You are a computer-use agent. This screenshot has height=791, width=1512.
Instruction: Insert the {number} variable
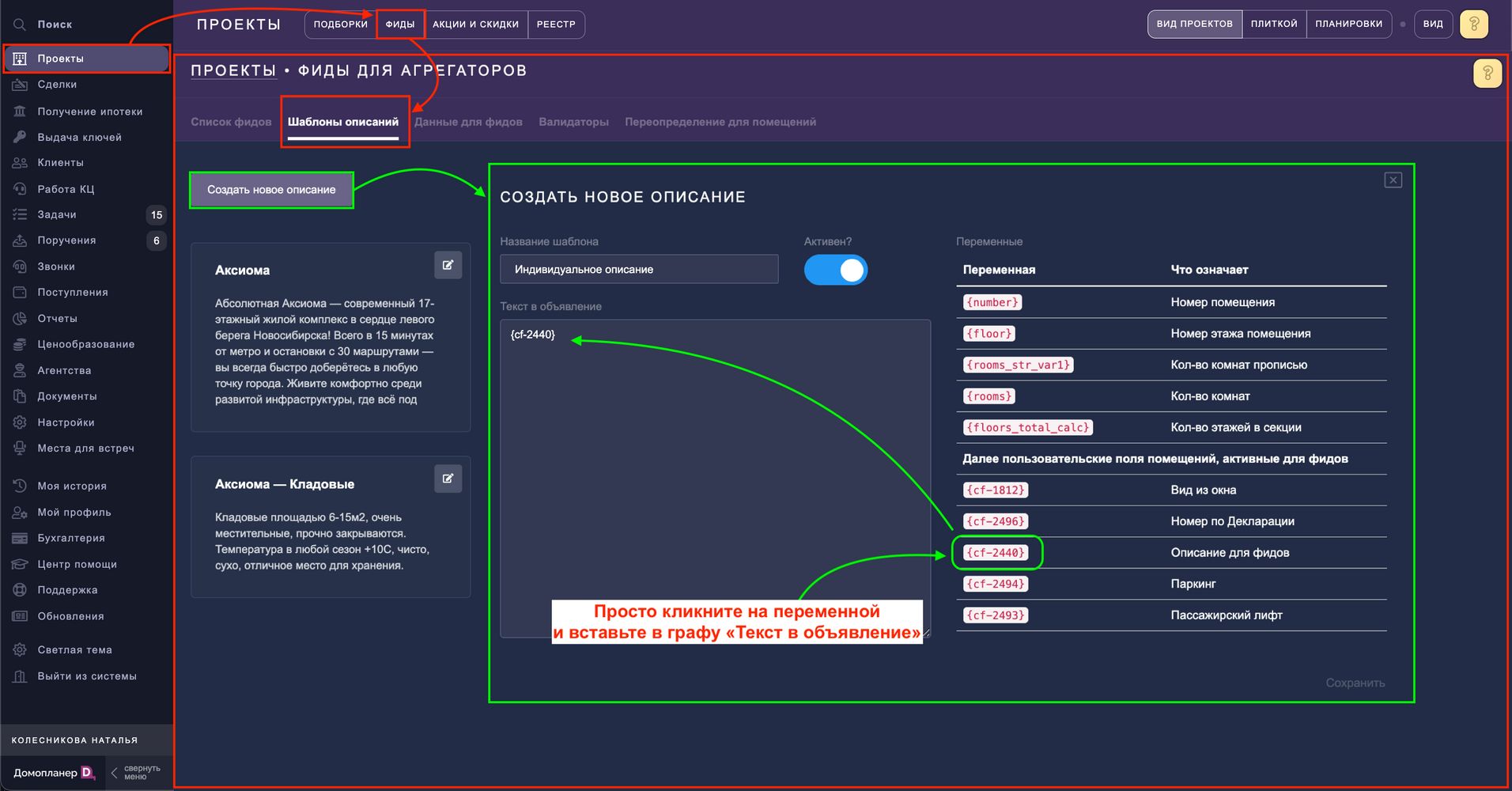(992, 302)
